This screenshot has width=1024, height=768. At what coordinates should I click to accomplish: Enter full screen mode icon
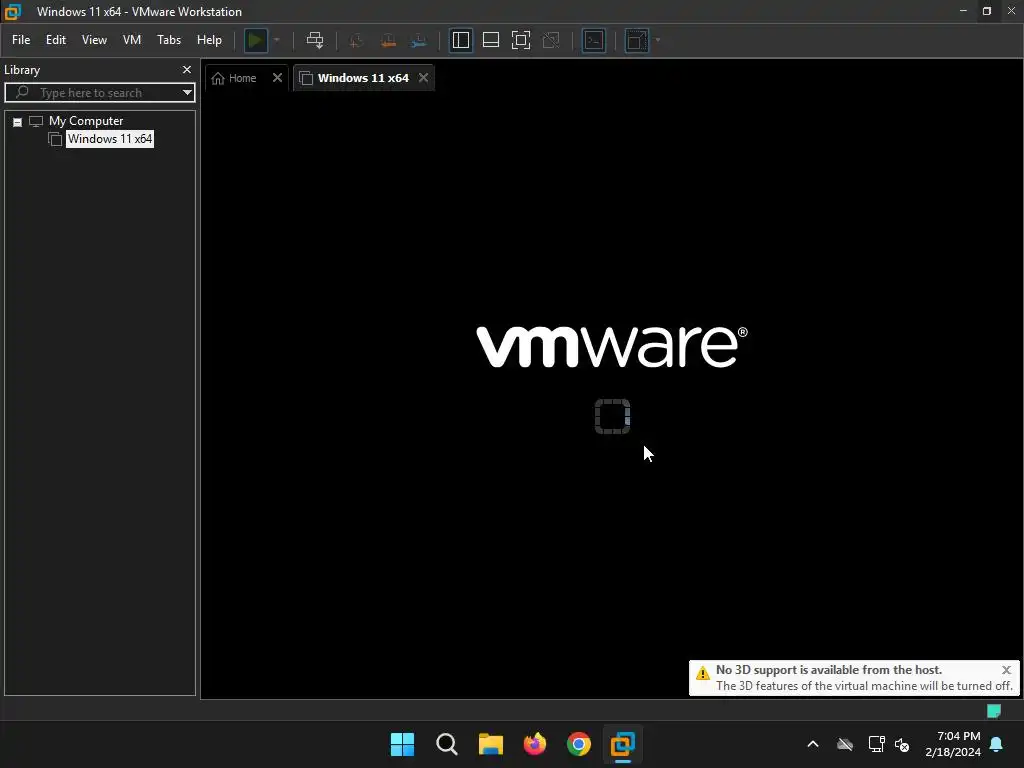coord(520,40)
